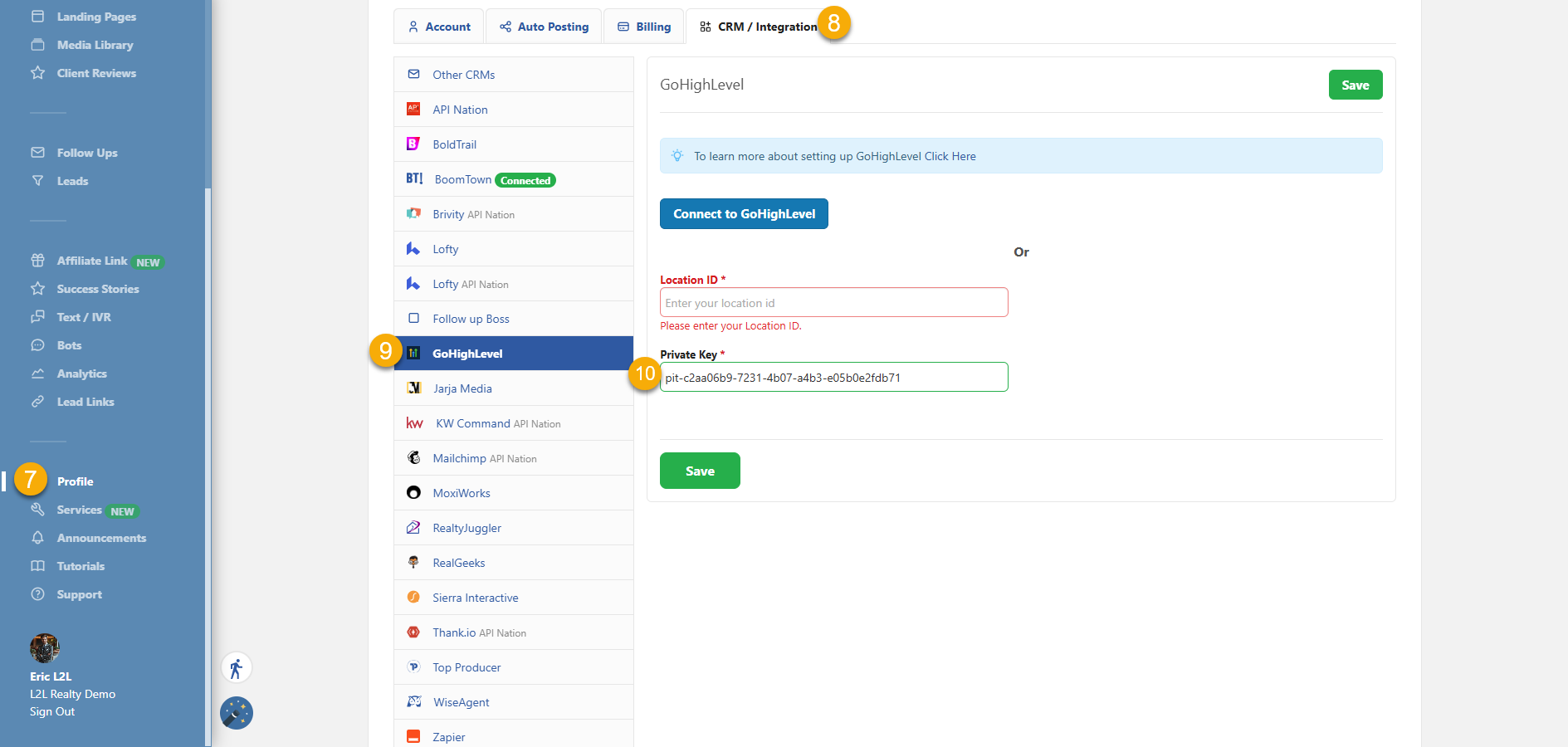Click the Auto Posting share icon
This screenshot has height=747, width=1568.
506,27
